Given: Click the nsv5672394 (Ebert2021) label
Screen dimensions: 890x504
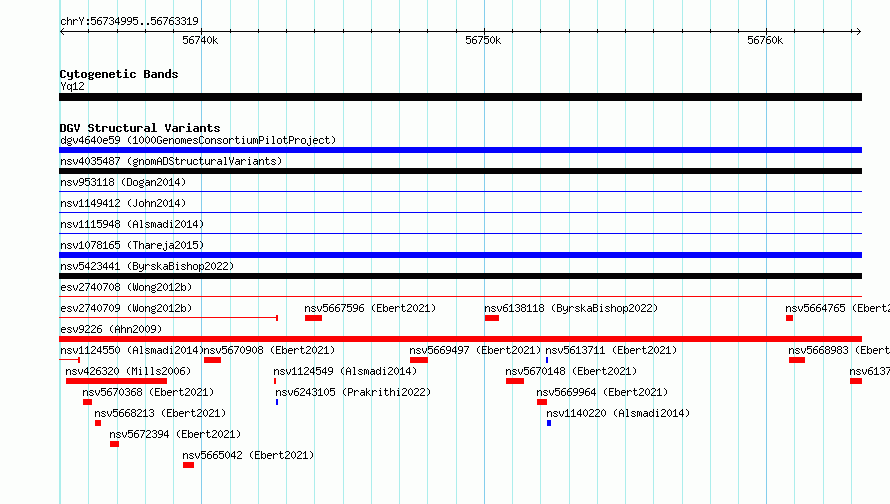Looking at the screenshot, I should (175, 434).
